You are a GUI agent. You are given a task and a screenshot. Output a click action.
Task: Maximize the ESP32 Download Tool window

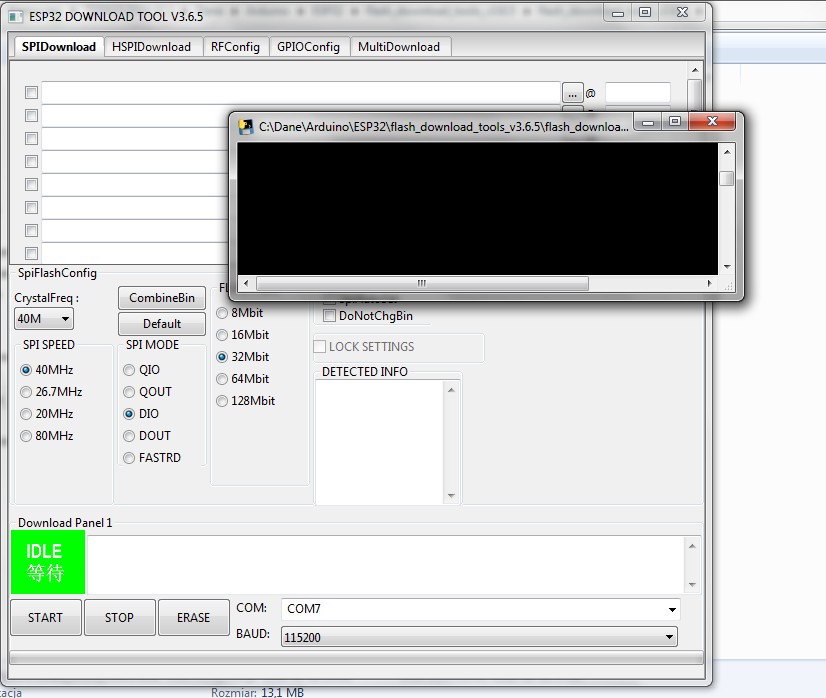pos(645,13)
